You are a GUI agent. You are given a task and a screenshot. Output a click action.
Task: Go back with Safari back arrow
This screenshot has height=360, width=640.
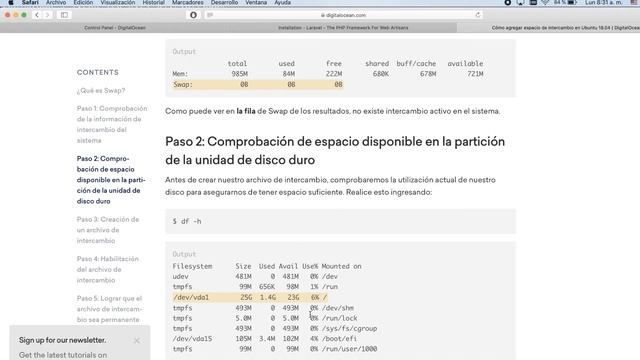(x=37, y=15)
